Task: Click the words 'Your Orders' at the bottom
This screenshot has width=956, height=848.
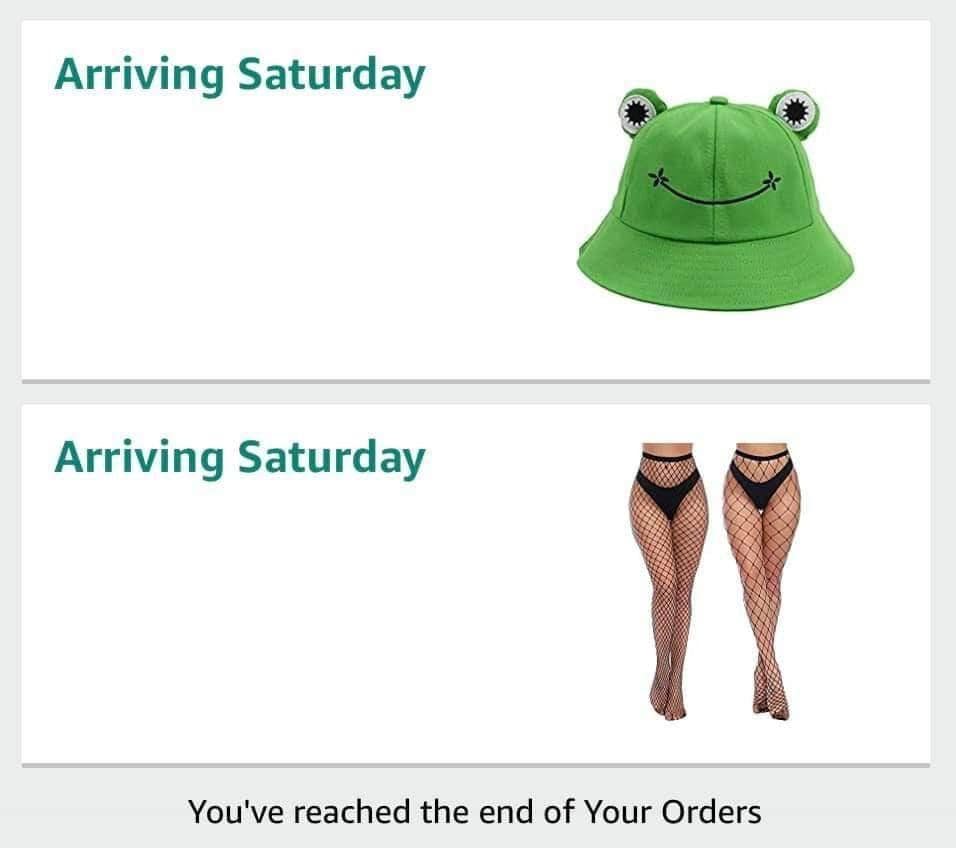Action: [672, 812]
